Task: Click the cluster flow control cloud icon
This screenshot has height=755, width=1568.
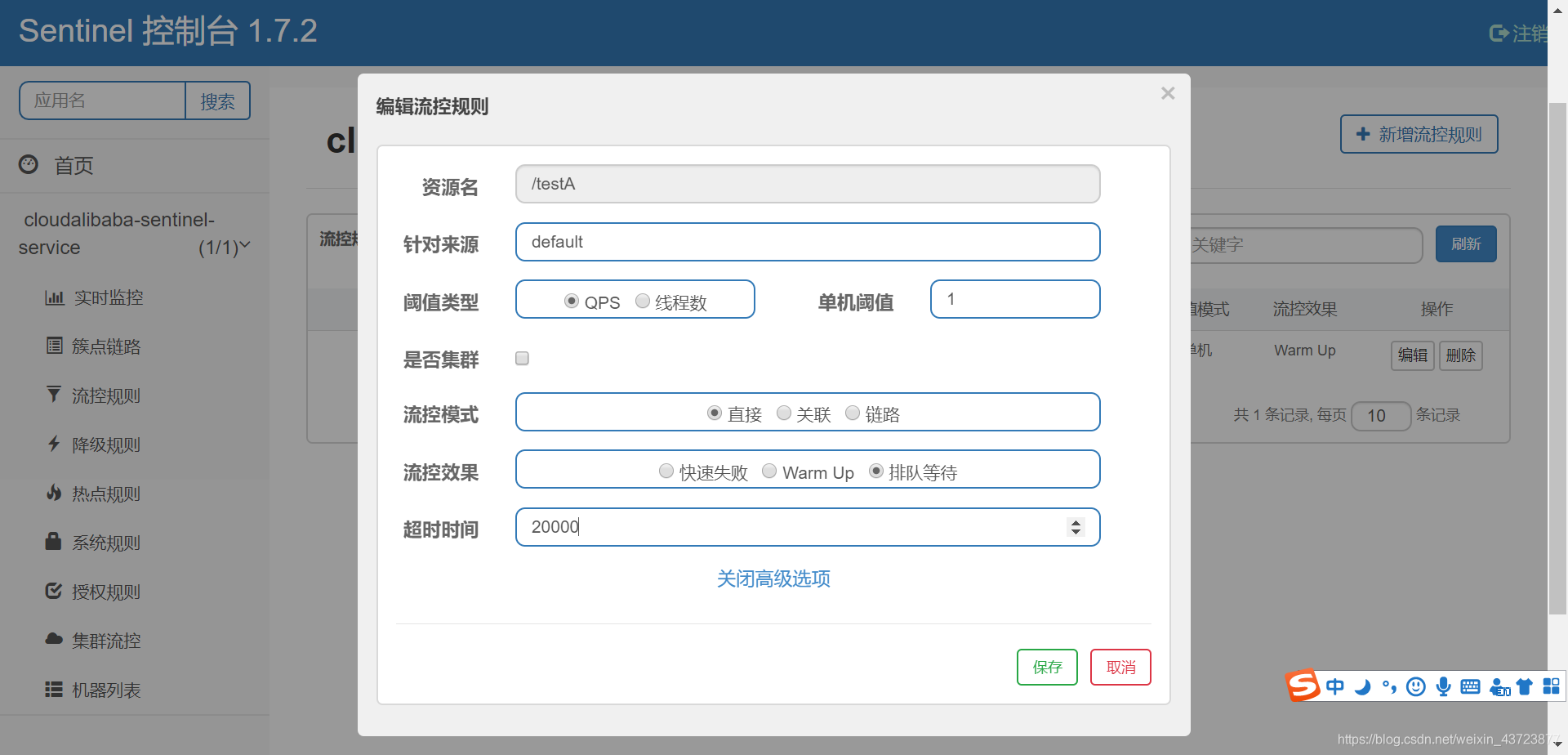Action: pos(54,639)
